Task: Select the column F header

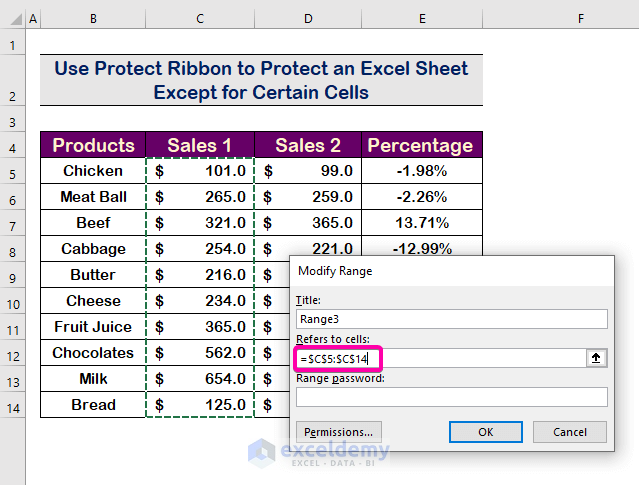Action: pos(580,19)
